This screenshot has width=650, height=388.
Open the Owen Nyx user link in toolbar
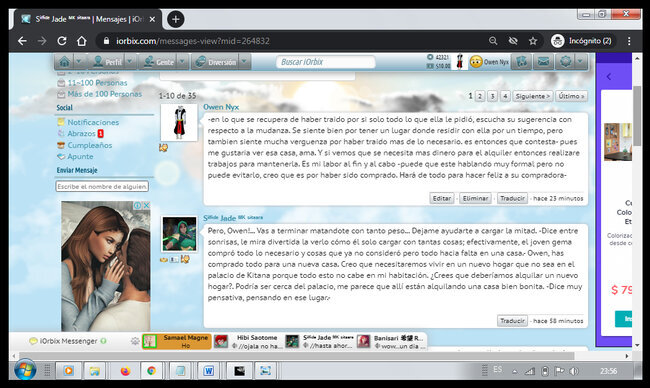(x=496, y=62)
